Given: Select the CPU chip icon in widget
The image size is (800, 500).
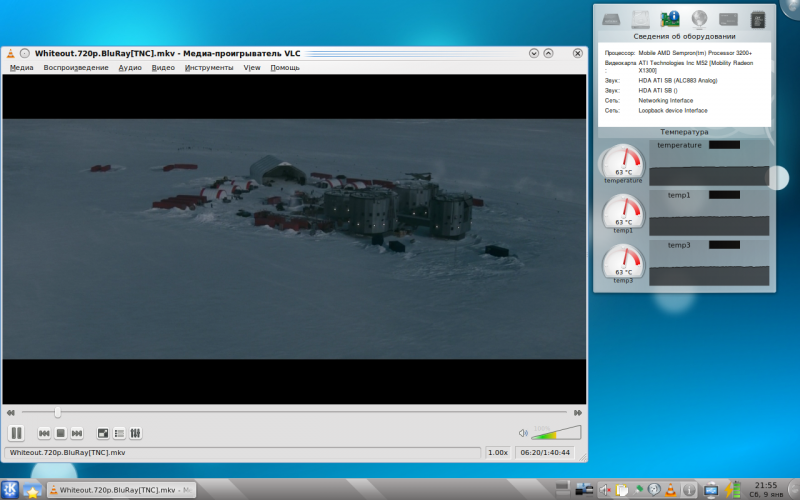Looking at the screenshot, I should pyautogui.click(x=758, y=20).
